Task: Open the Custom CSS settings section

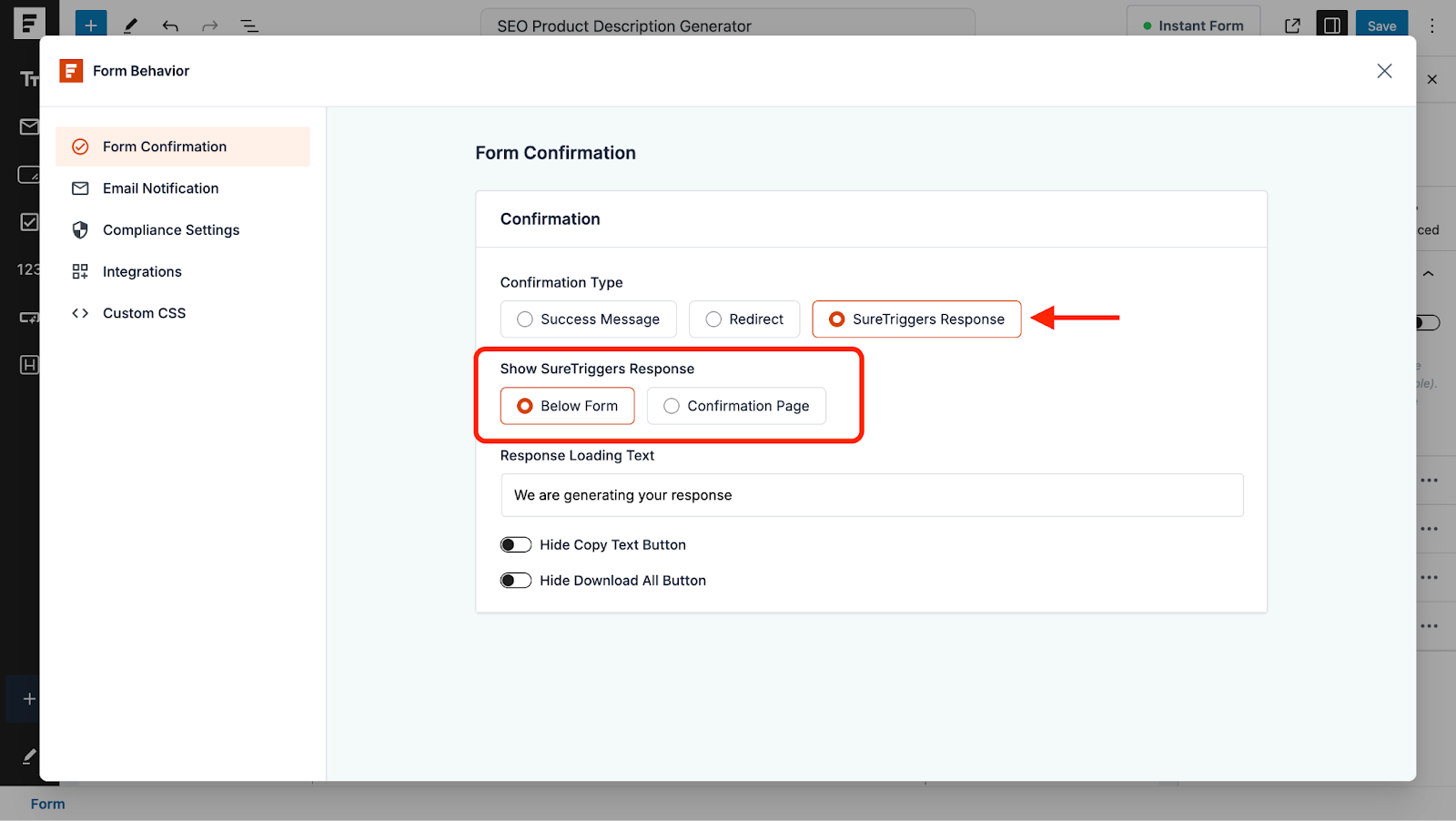Action: (144, 312)
